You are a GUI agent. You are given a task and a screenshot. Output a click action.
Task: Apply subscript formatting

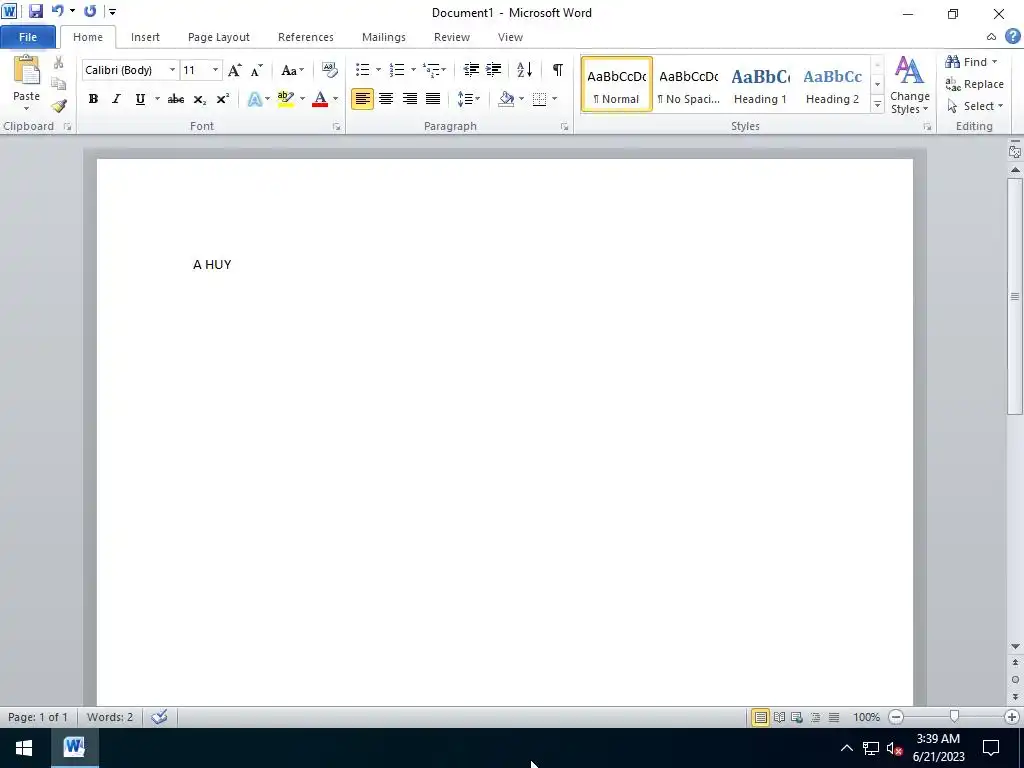pos(199,99)
